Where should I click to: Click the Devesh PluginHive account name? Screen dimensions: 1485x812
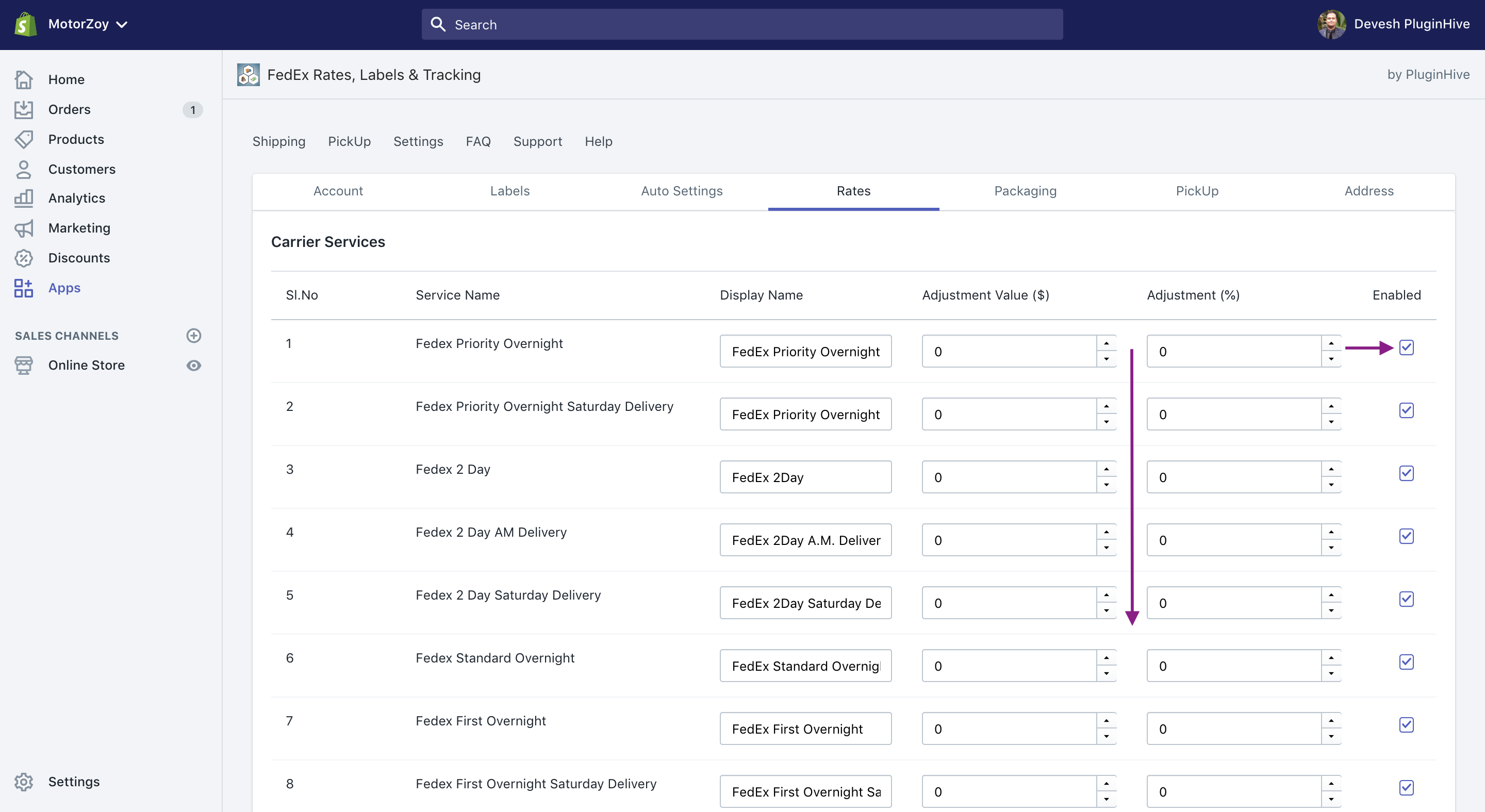[x=1412, y=24]
